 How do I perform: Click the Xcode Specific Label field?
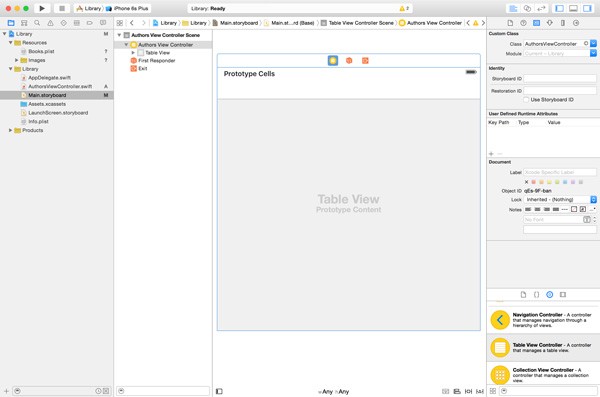coord(560,172)
